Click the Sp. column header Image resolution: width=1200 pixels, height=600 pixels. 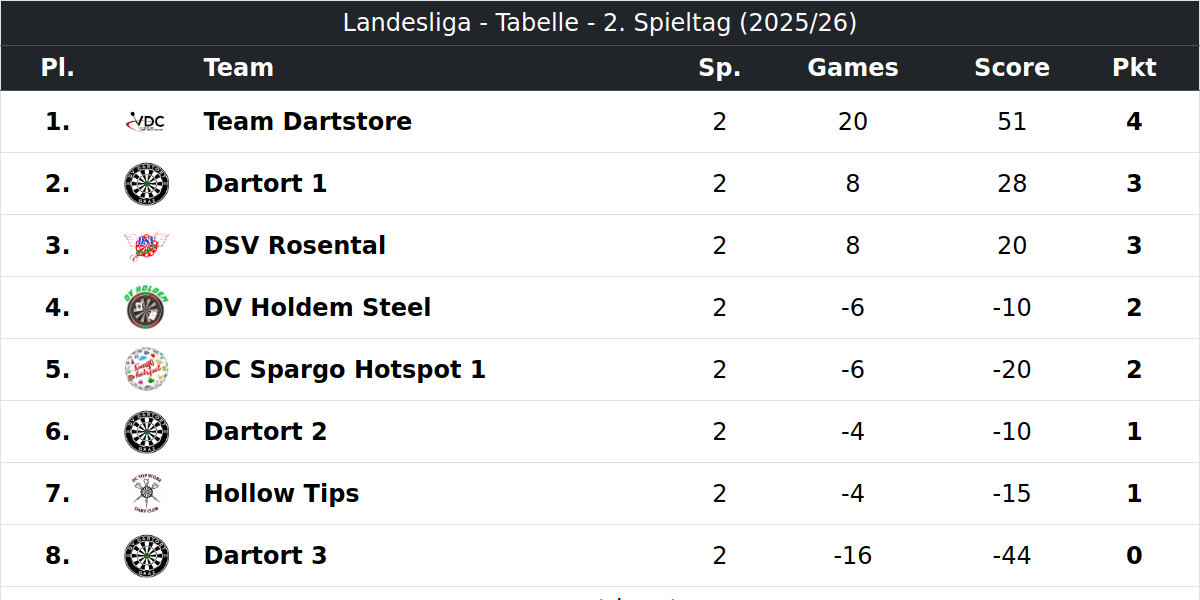tap(720, 68)
